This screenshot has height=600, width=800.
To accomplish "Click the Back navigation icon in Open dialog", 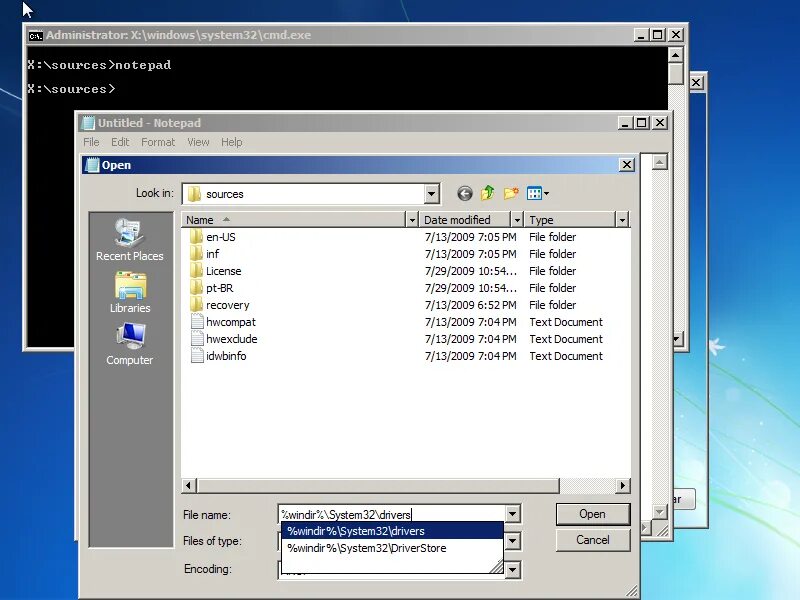I will coord(463,193).
